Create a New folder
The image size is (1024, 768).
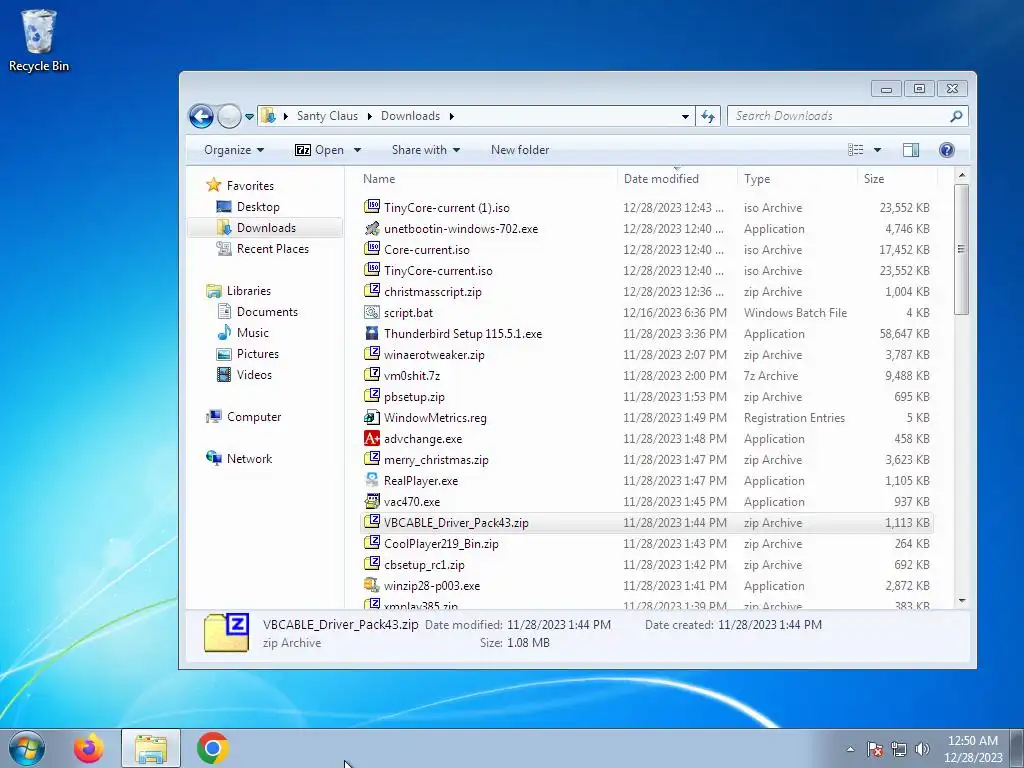point(520,150)
